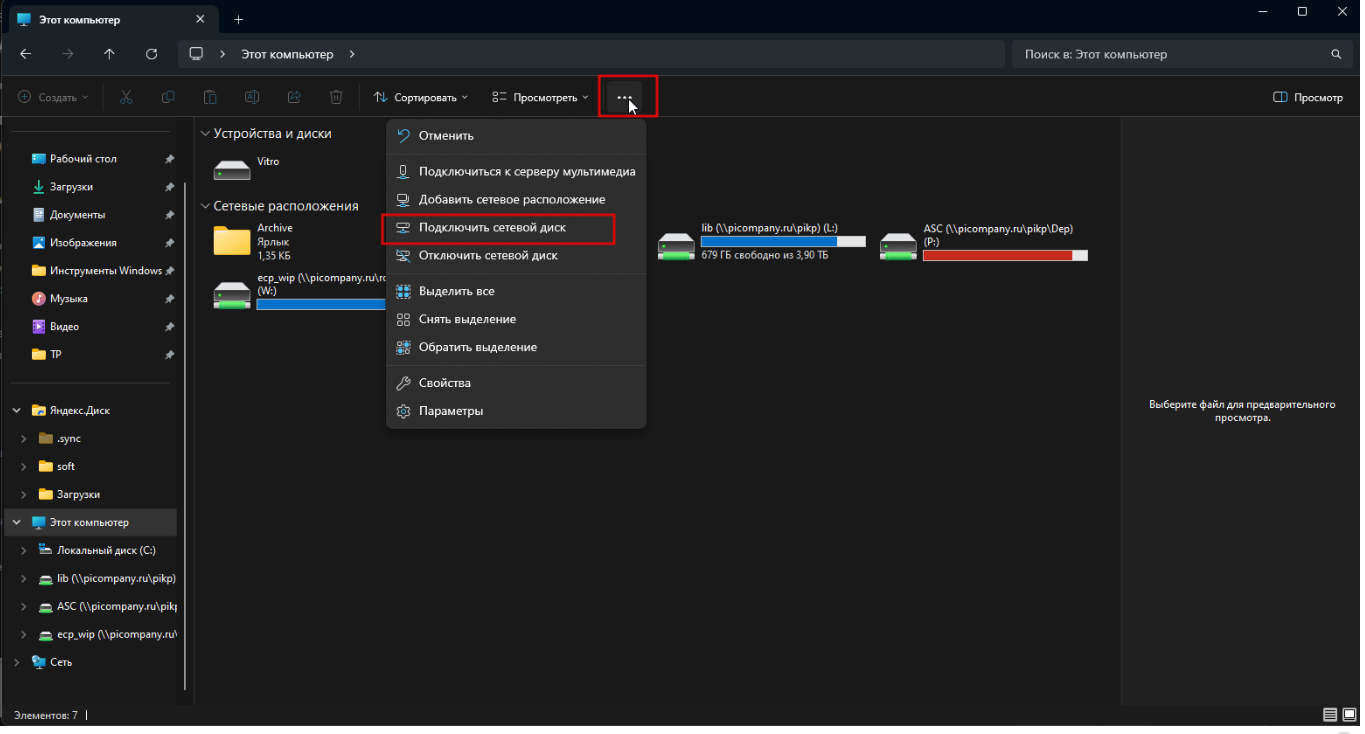This screenshot has width=1365, height=734.
Task: Expand the soft folder node
Action: pos(25,467)
